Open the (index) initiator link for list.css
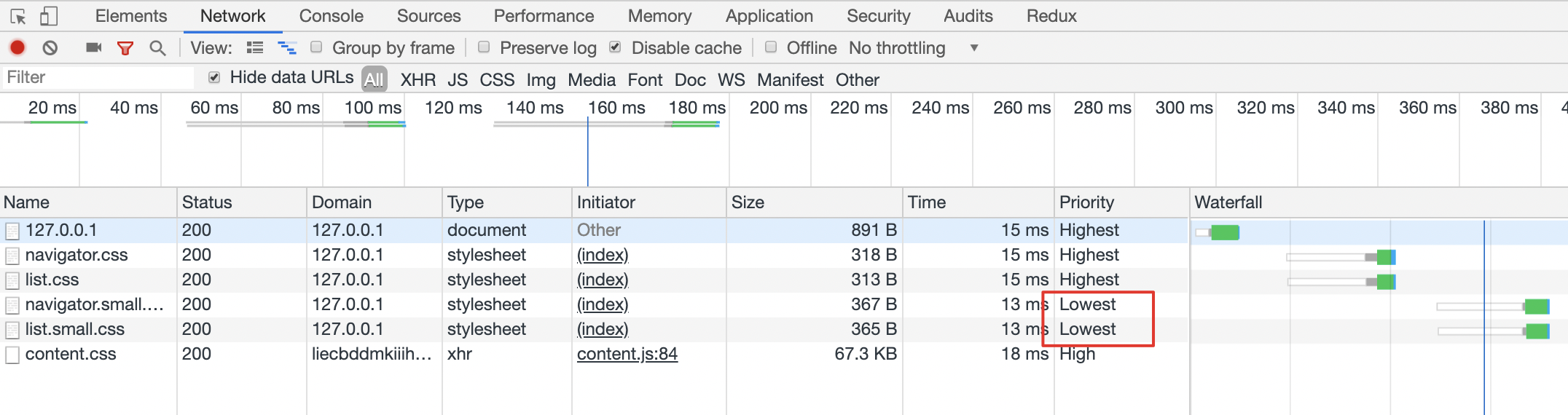This screenshot has width=1568, height=415. [603, 280]
